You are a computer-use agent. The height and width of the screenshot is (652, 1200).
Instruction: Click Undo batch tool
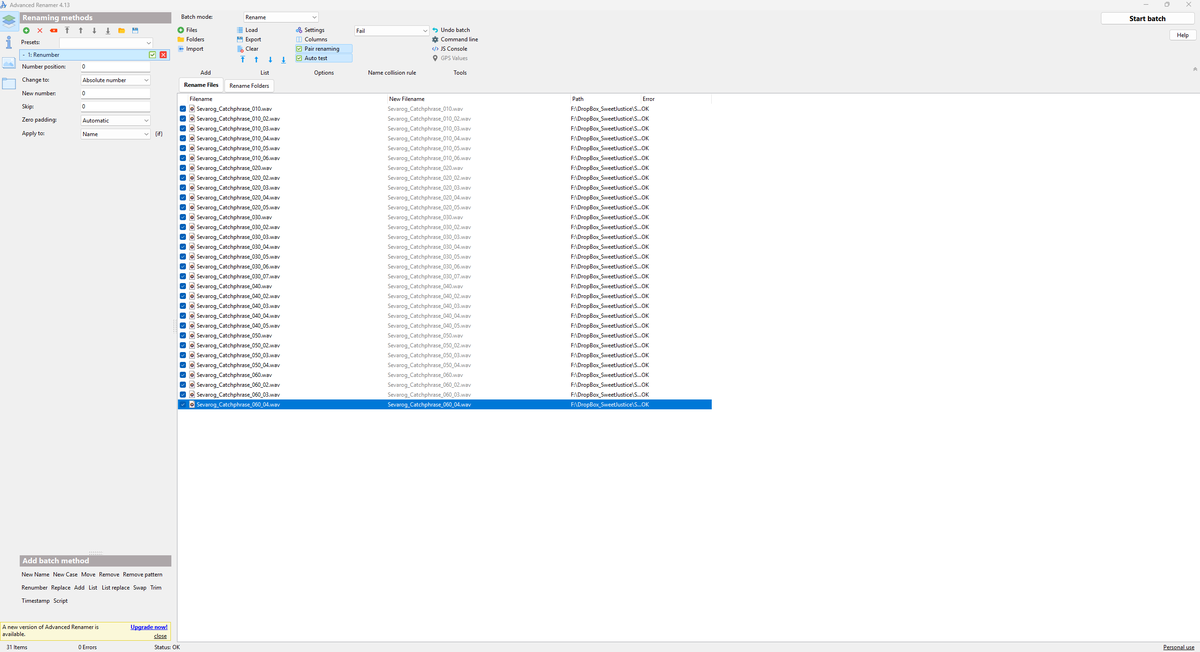tap(450, 30)
